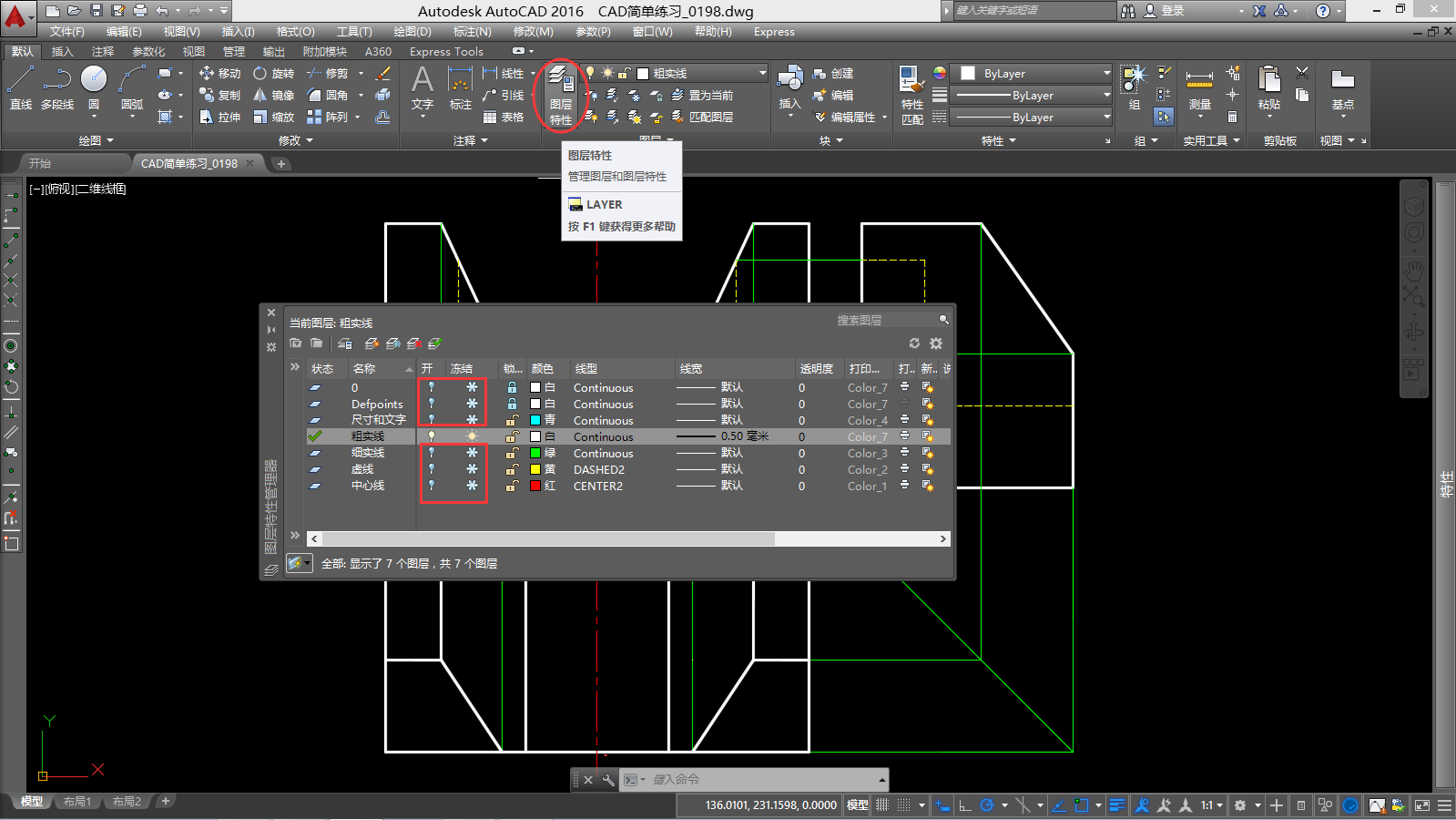
Task: Open the 参数化 ribbon tab
Action: point(148,51)
